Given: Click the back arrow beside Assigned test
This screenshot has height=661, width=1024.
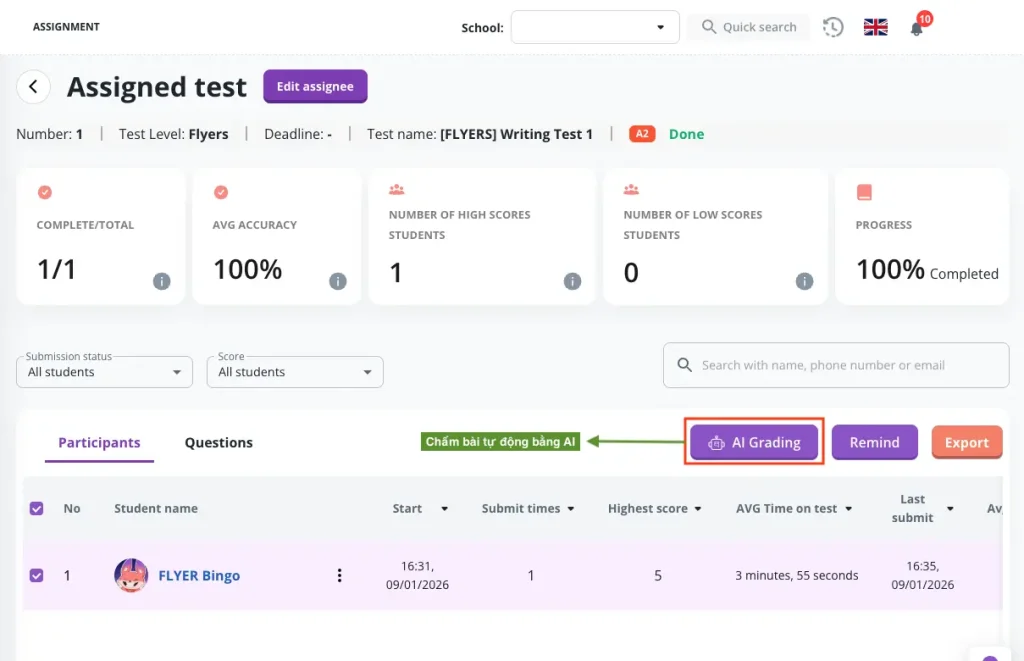Looking at the screenshot, I should click(33, 87).
